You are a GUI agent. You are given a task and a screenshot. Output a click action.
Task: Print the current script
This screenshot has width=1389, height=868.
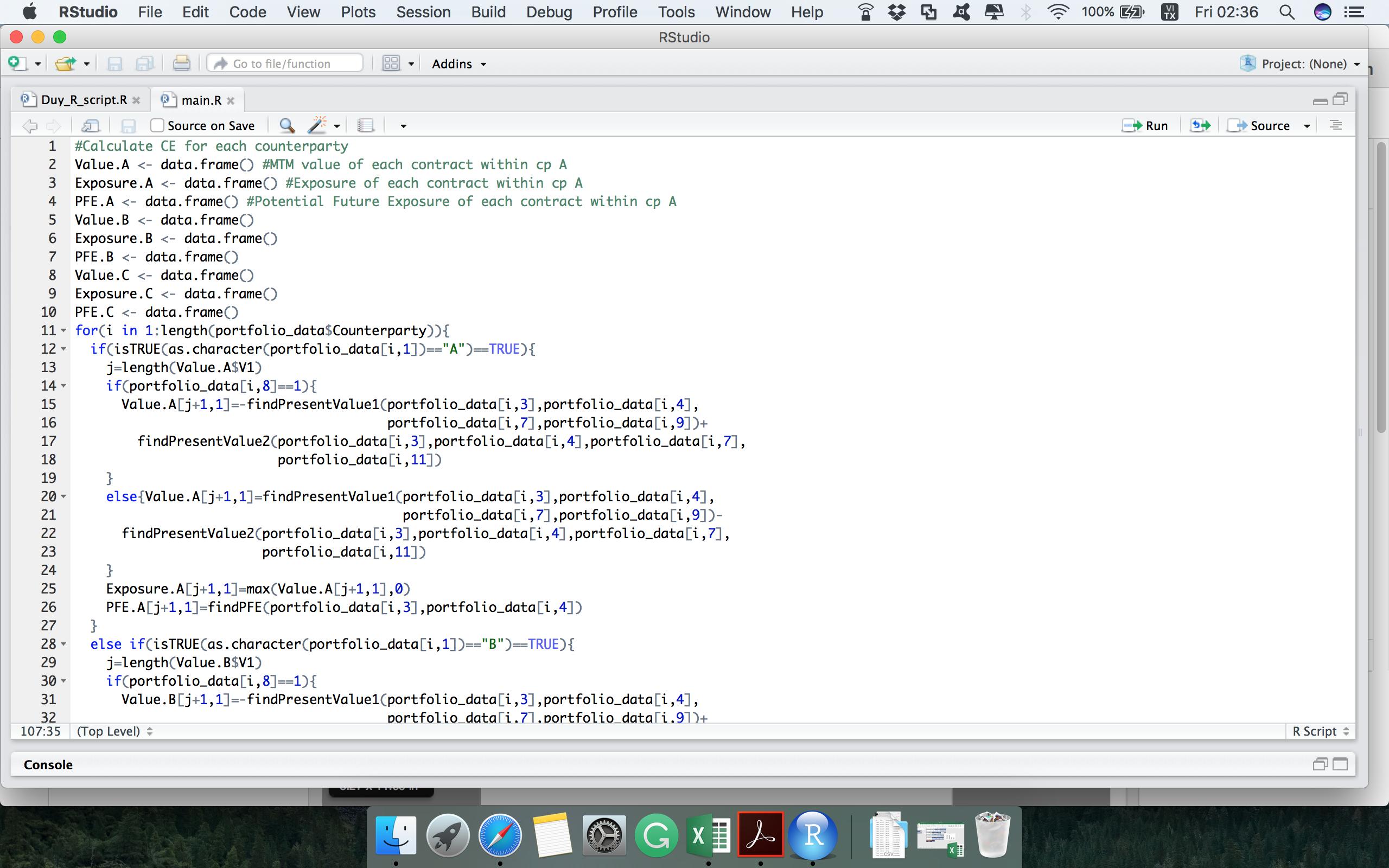[181, 63]
